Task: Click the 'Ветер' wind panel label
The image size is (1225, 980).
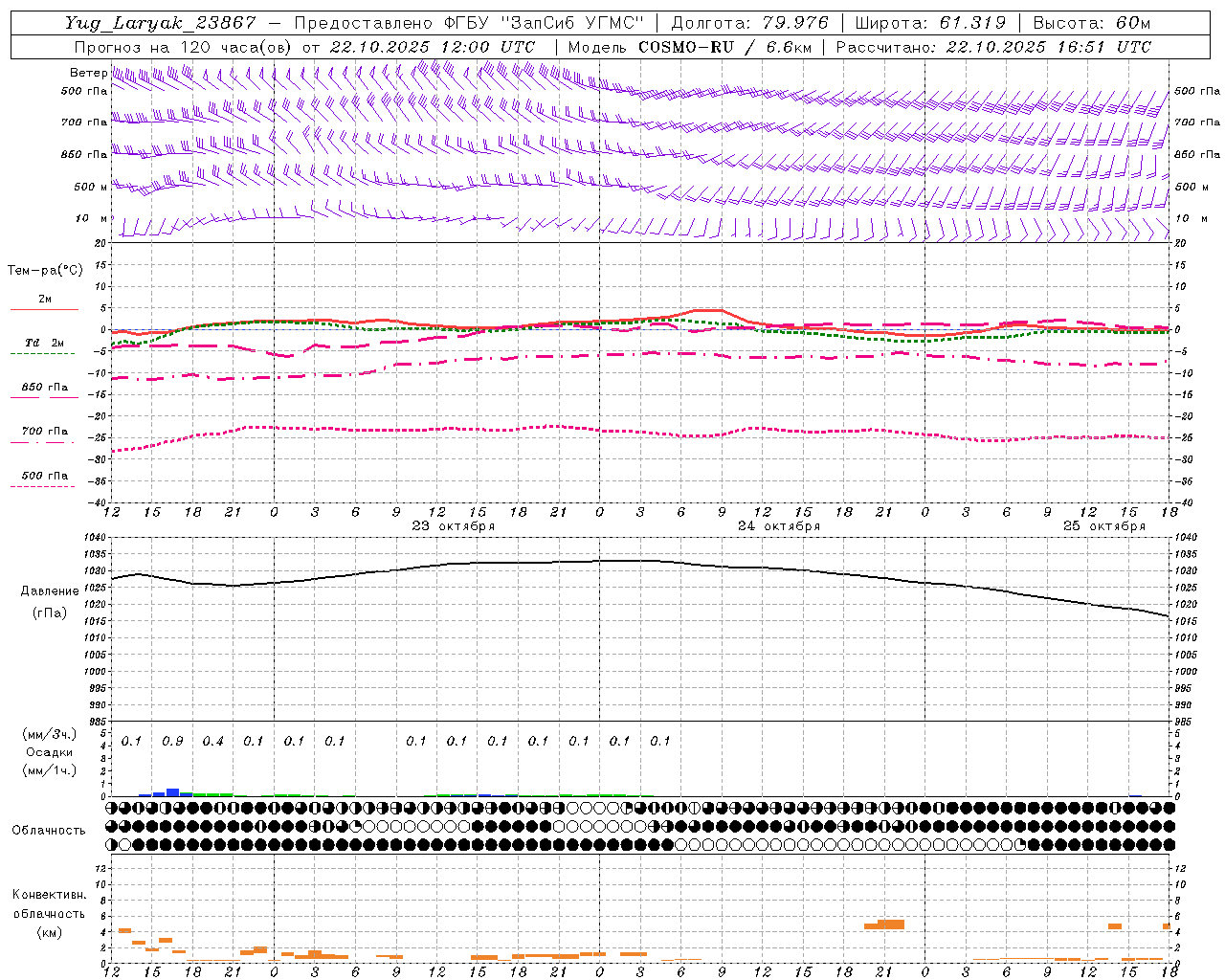Action: (x=88, y=73)
